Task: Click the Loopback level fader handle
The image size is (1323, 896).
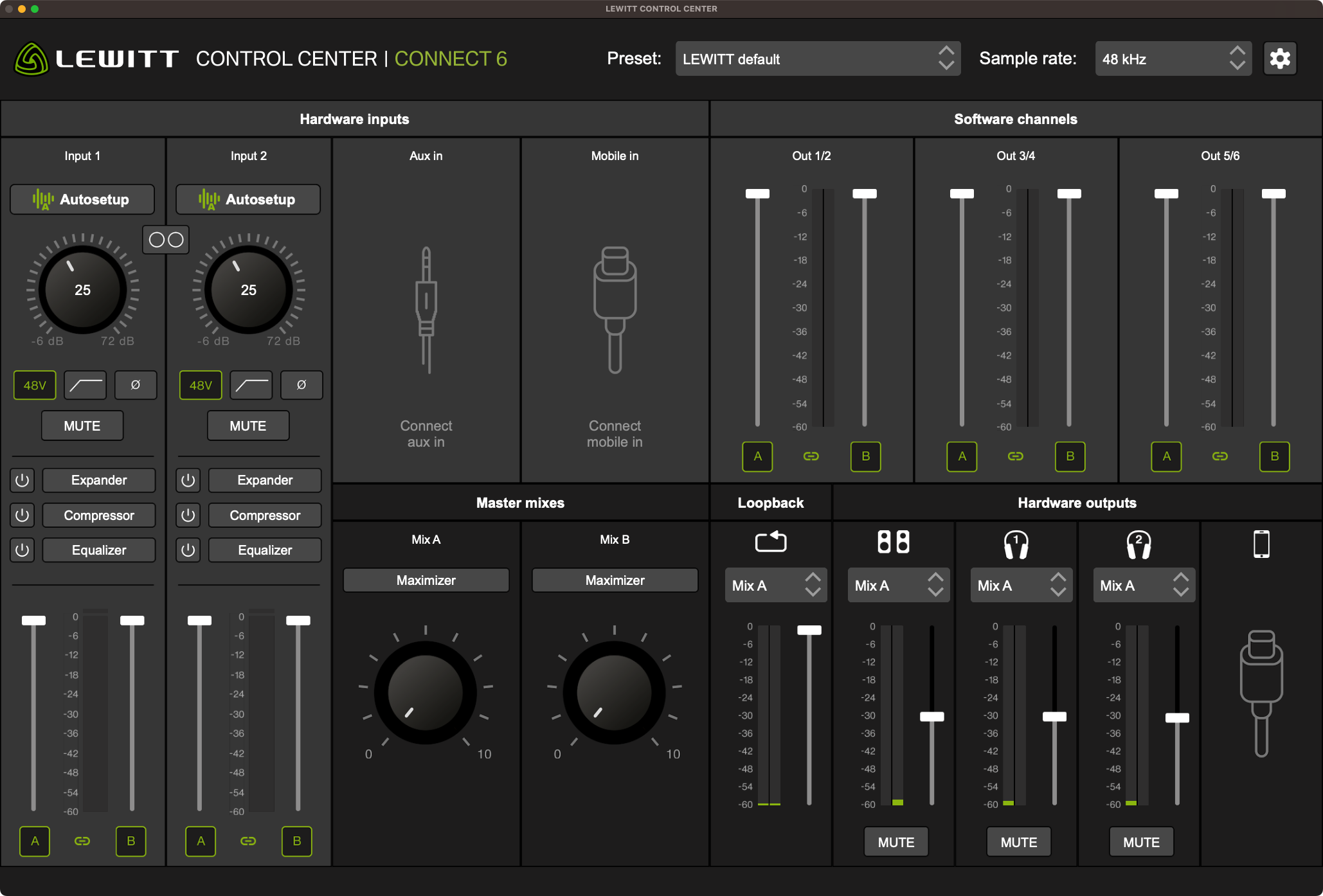Action: click(x=809, y=630)
